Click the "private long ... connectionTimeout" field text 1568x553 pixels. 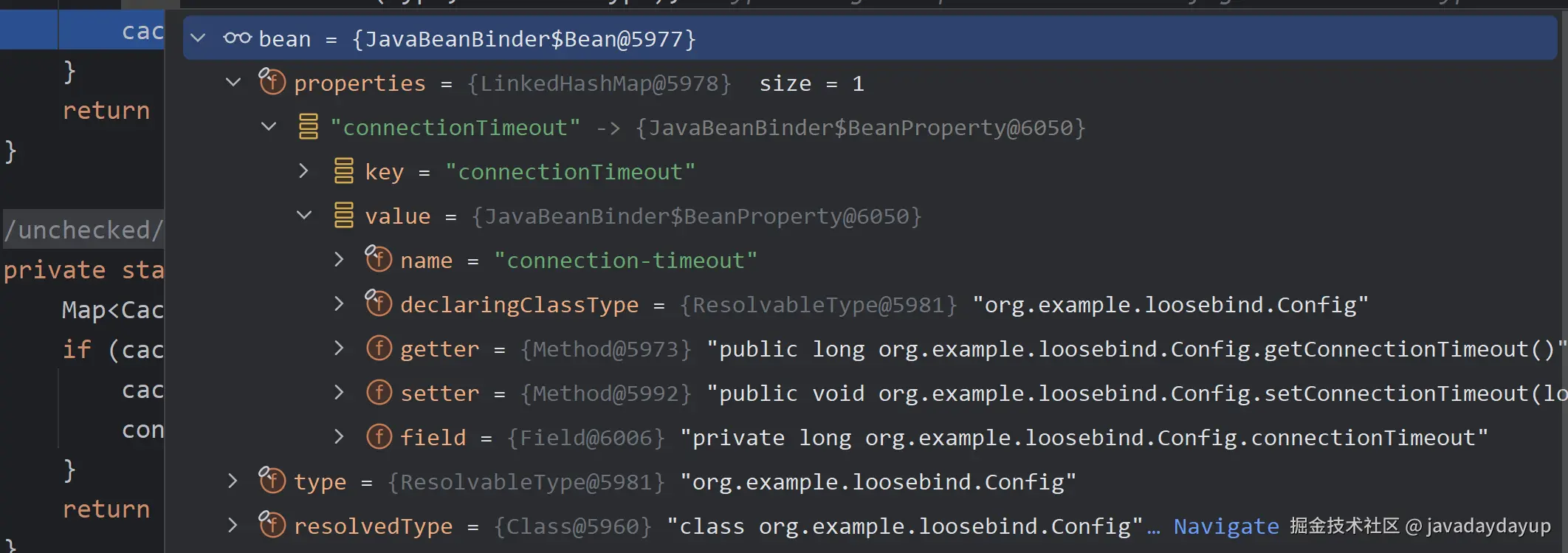1084,438
